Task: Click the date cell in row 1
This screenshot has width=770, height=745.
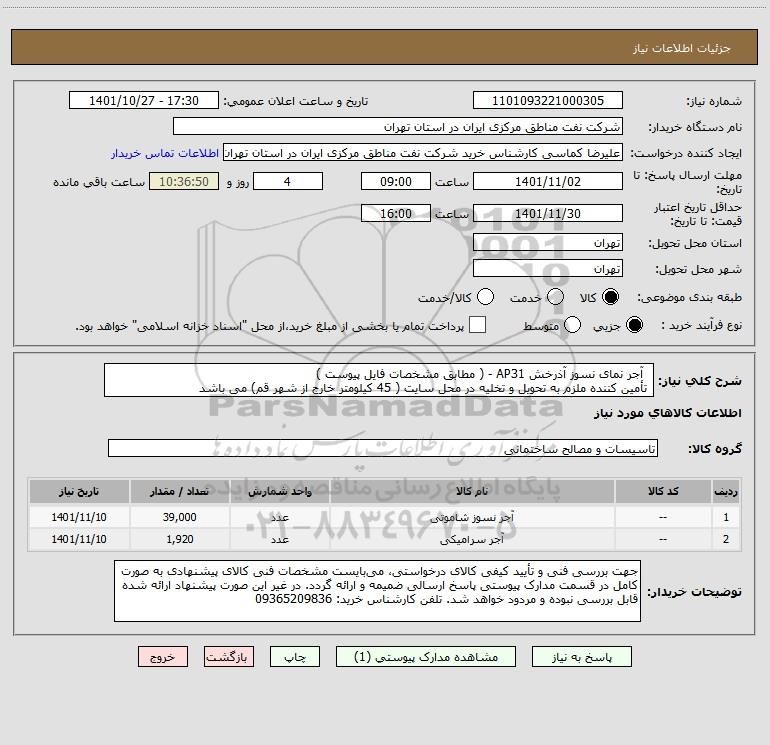Action: point(79,517)
